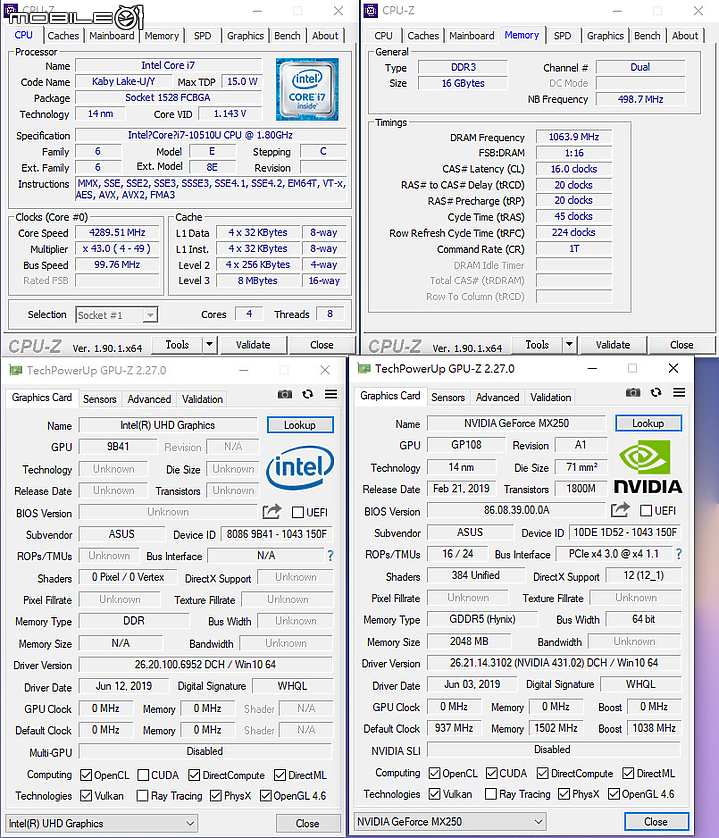Click Core Speed value 4289.51 MHz
Screen dimensions: 719x838
(117, 232)
